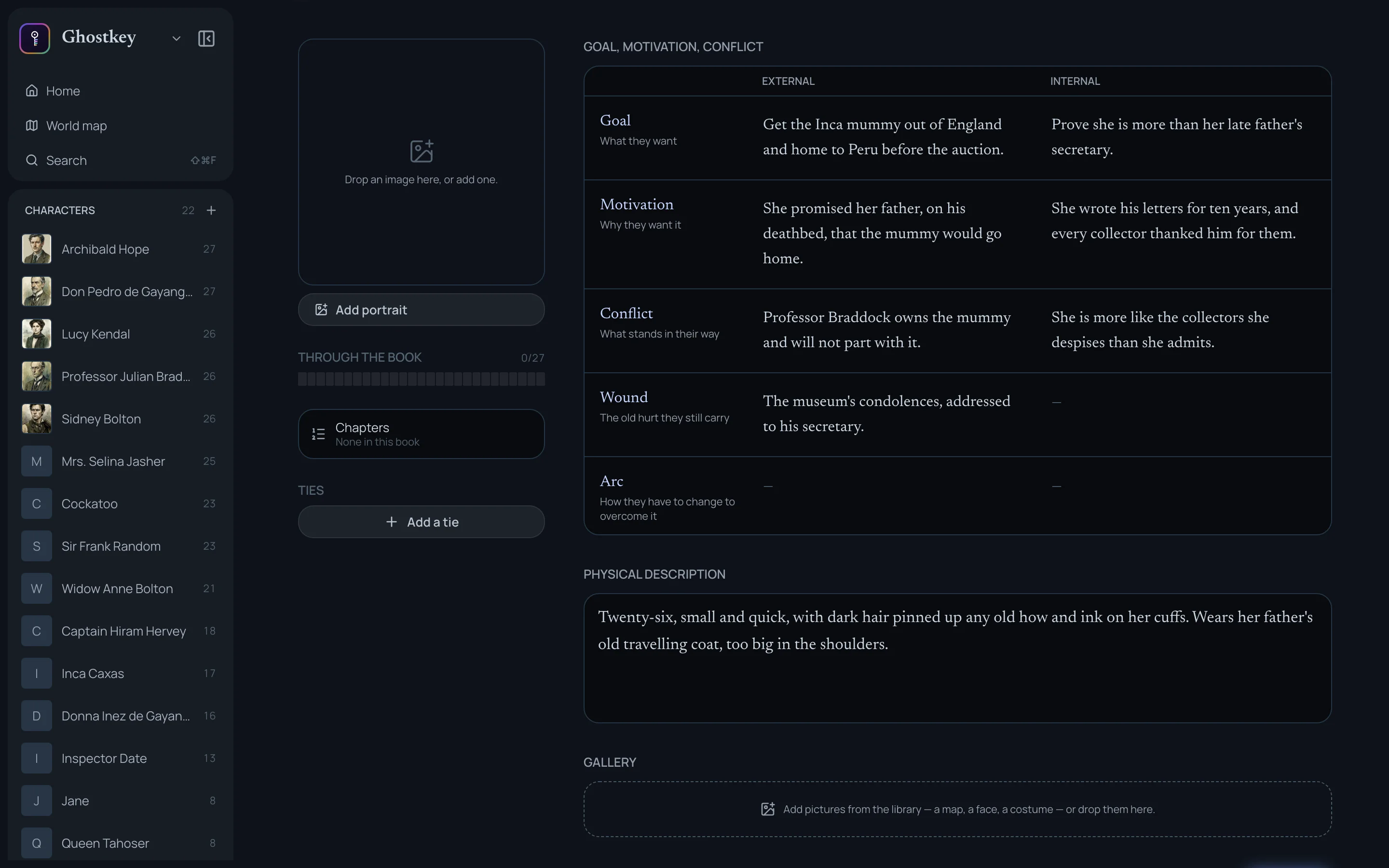Screen dimensions: 1389x868
Task: Click the J avatar beside Jane
Action: (36, 801)
